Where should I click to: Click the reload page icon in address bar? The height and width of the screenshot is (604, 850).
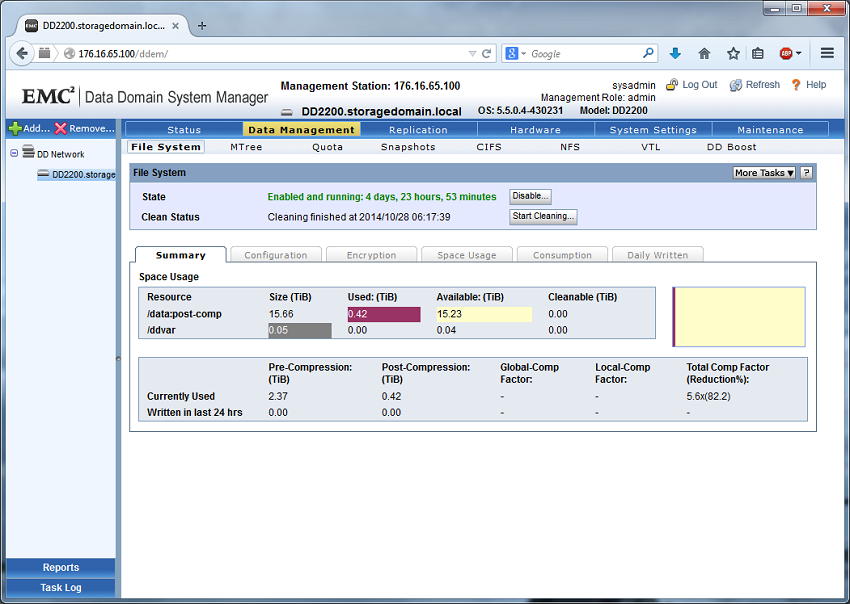click(x=486, y=54)
